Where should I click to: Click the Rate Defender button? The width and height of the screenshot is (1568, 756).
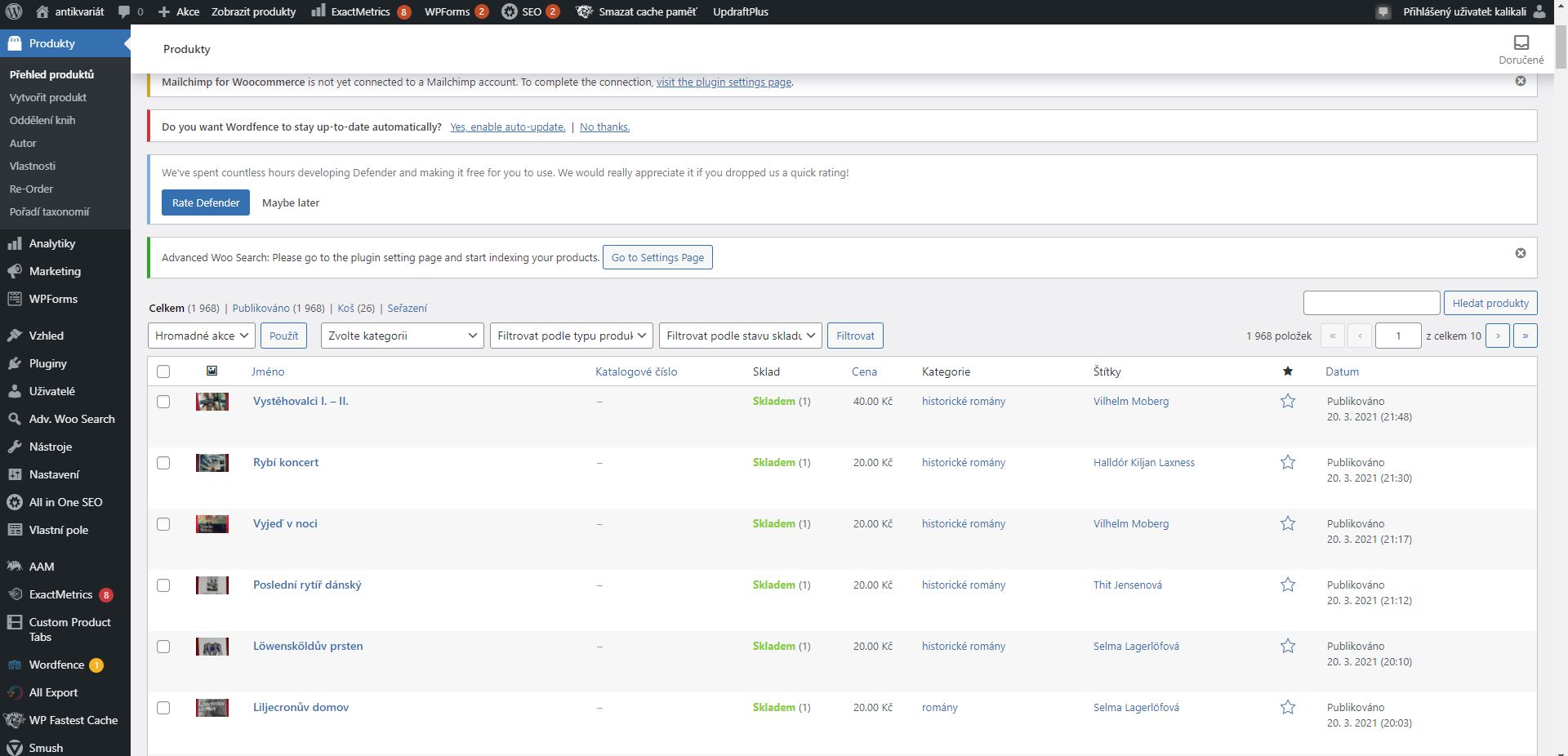click(x=206, y=202)
